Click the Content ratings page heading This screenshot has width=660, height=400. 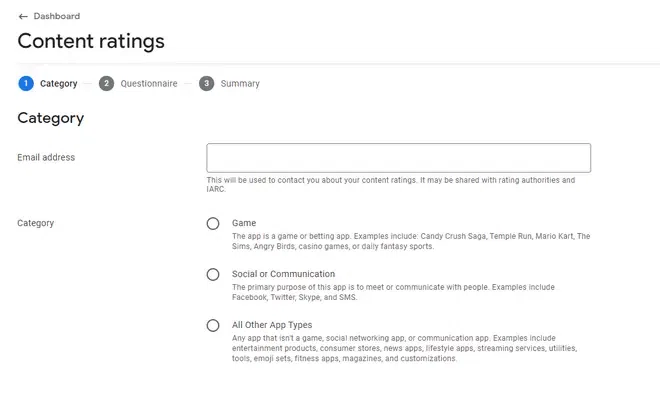(91, 42)
